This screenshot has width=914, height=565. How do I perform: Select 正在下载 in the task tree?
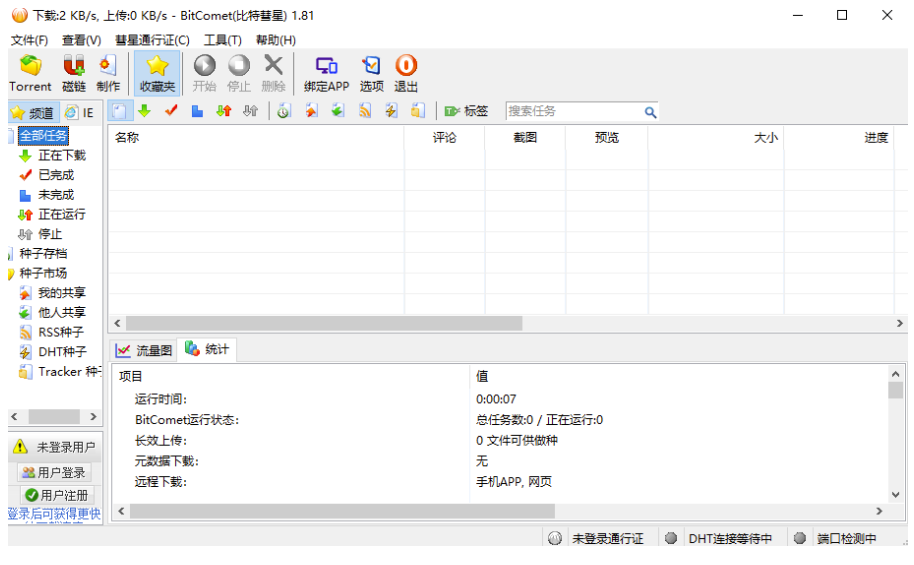pyautogui.click(x=61, y=155)
